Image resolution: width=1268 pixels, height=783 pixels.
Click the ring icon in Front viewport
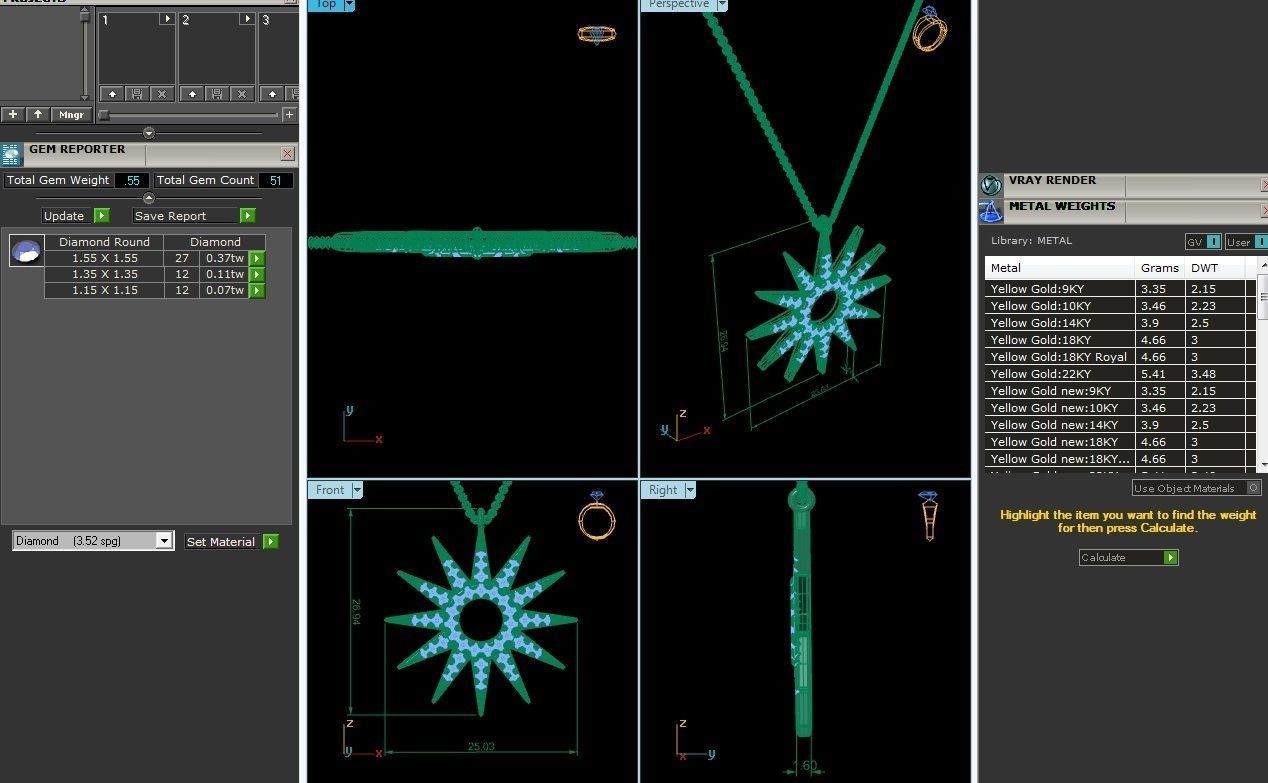(x=597, y=516)
